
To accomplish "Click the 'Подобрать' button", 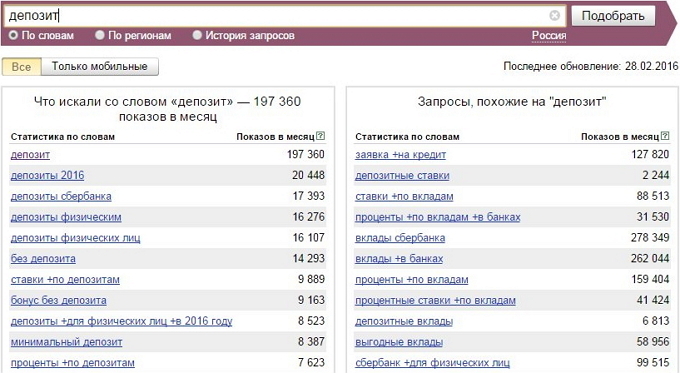I will [613, 16].
